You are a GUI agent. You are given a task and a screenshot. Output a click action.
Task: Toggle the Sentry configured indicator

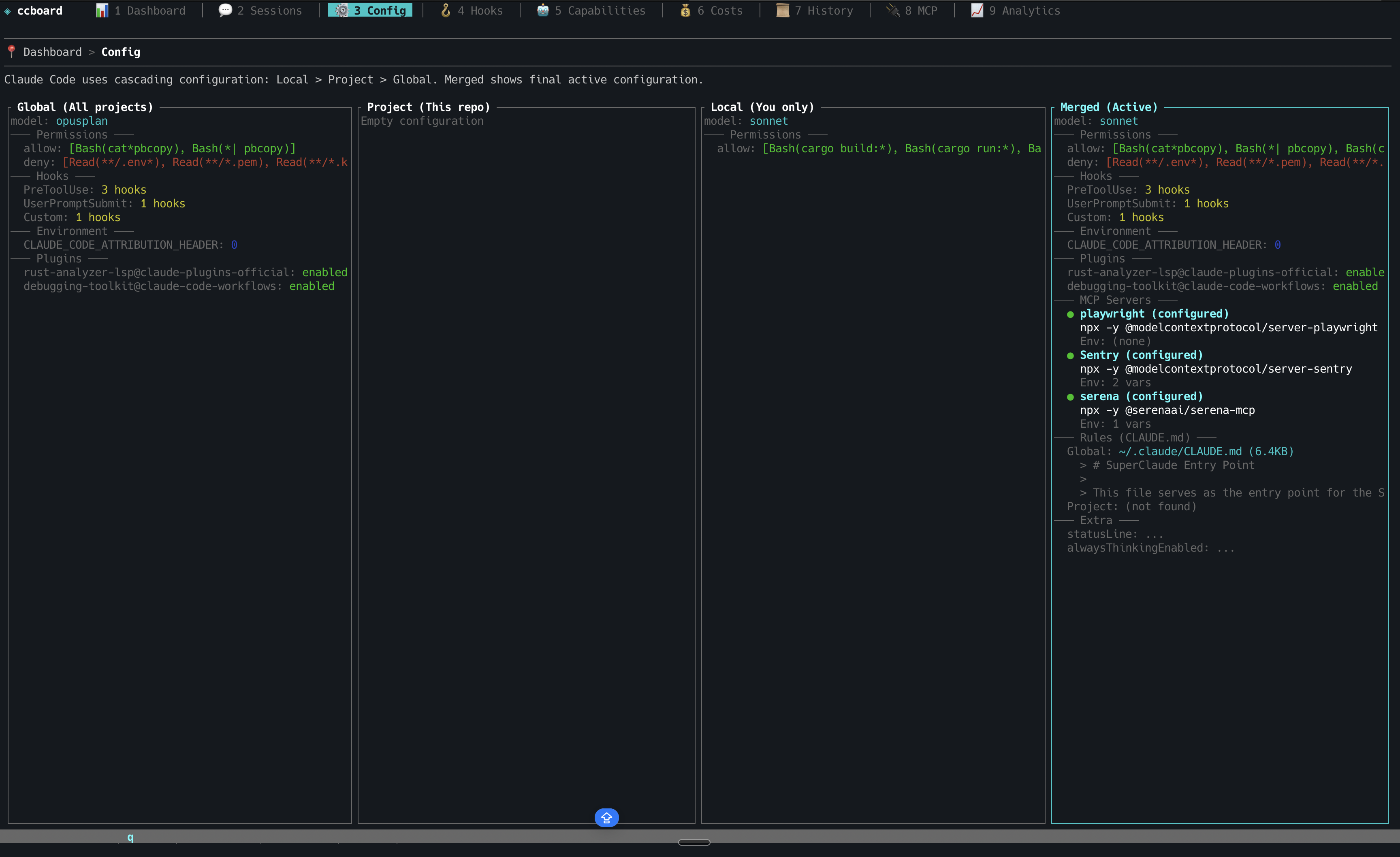coord(1070,355)
